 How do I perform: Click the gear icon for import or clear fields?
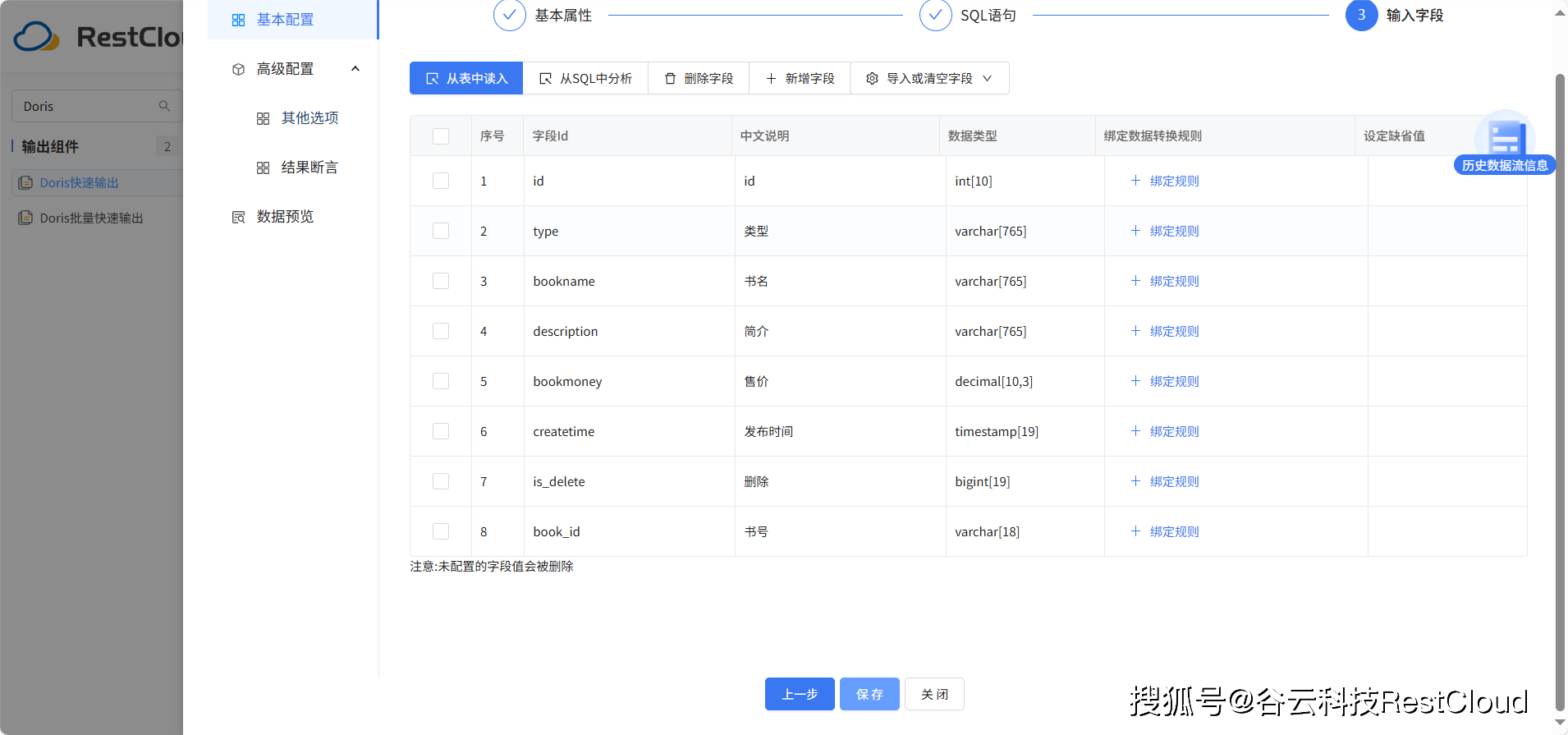click(x=872, y=79)
